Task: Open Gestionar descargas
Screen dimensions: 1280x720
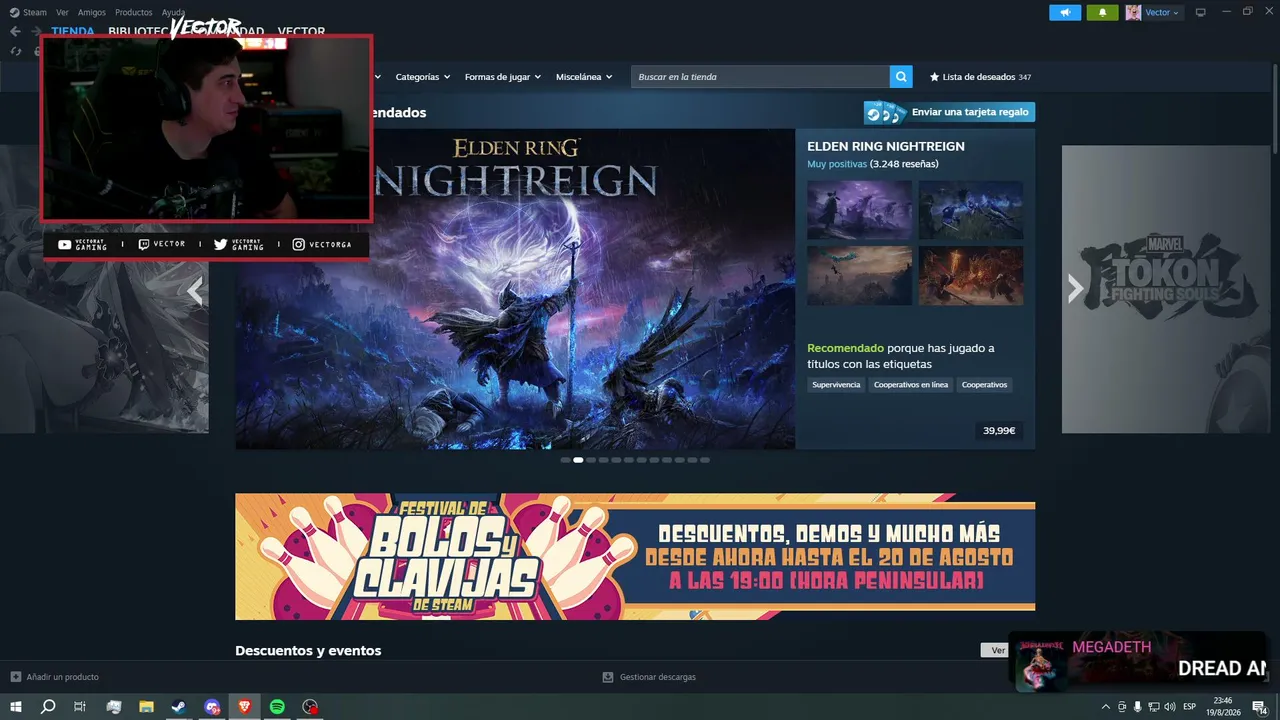Action: pos(658,677)
